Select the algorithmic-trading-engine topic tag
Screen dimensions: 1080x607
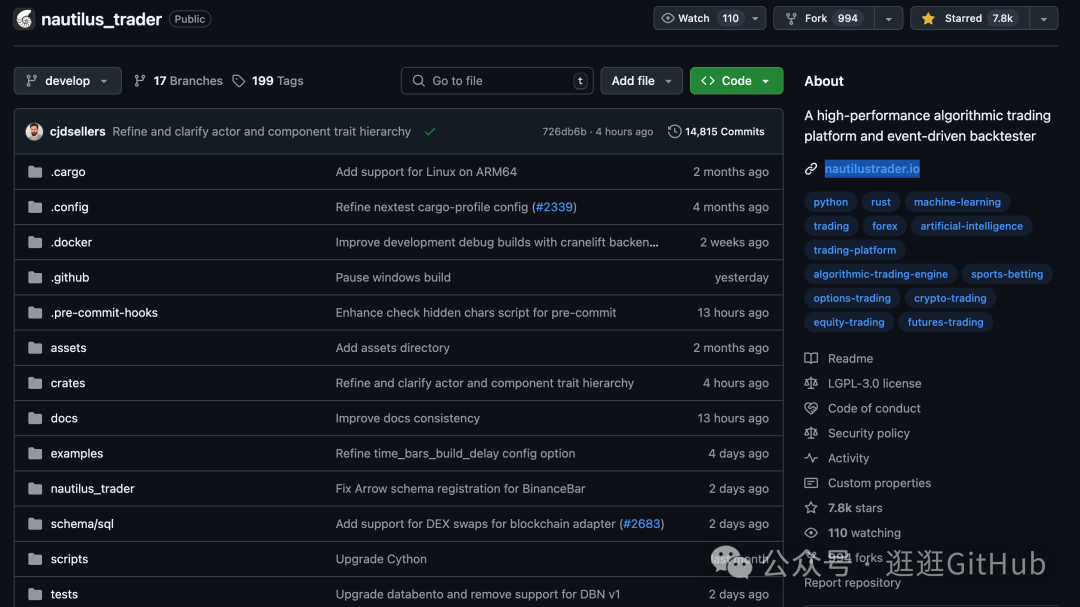[880, 274]
